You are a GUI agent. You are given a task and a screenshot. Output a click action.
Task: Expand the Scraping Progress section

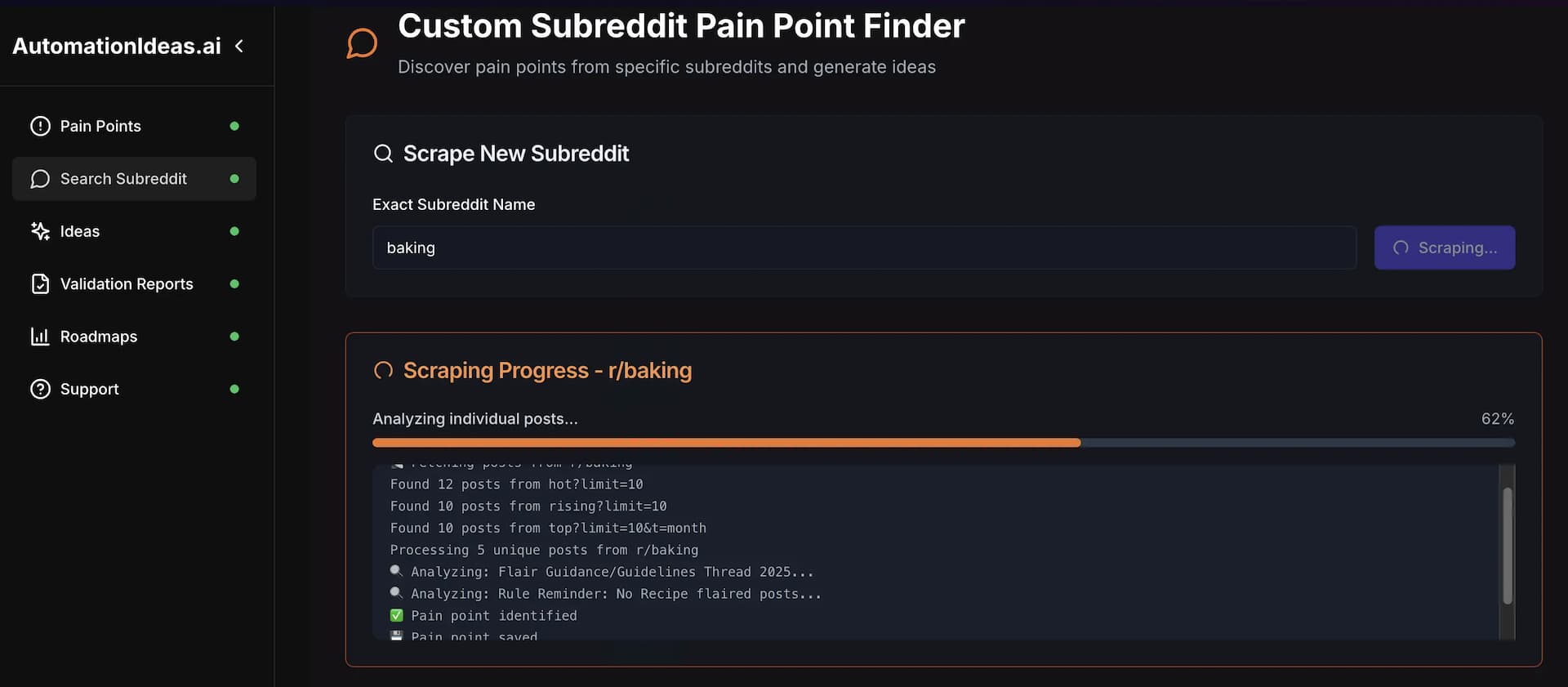[546, 370]
